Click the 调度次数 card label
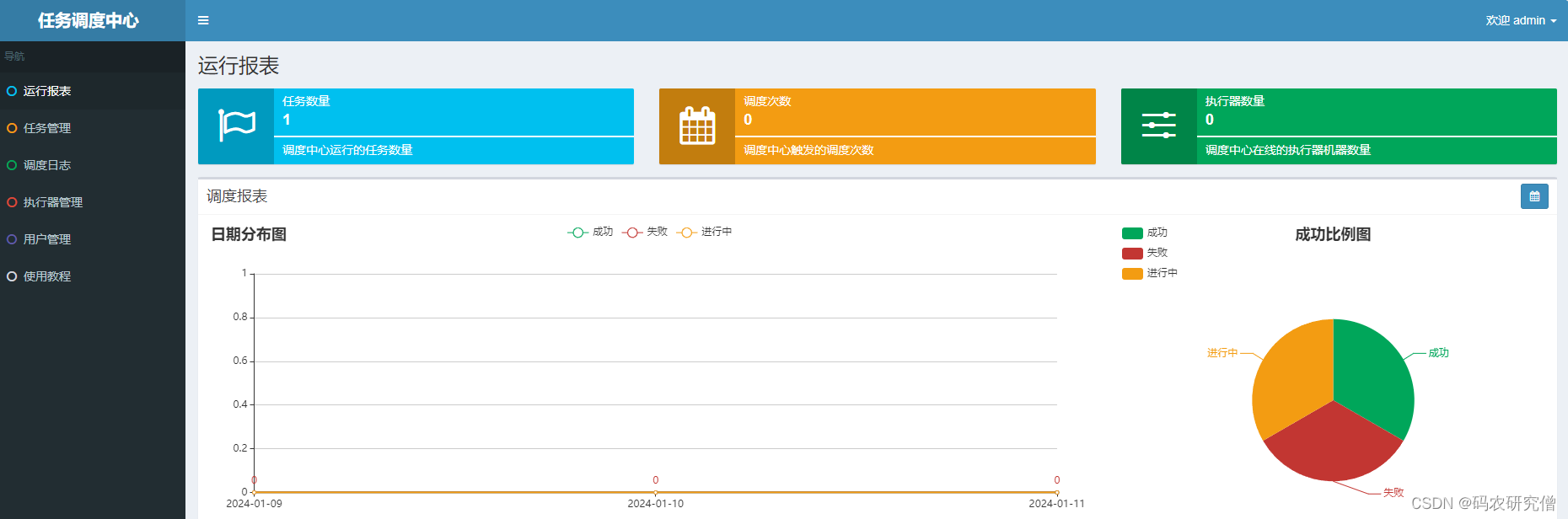 click(767, 101)
